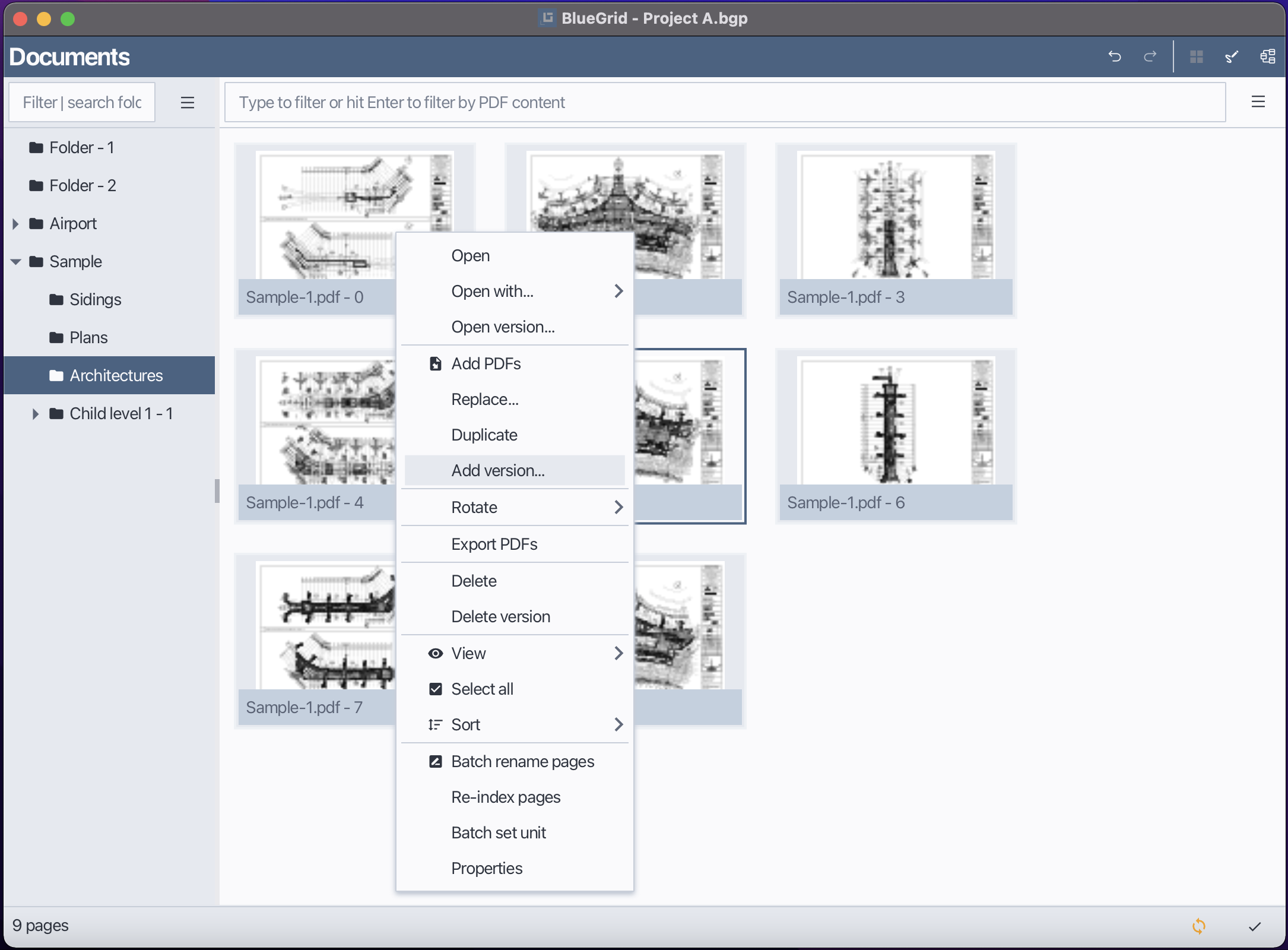Undo the last action
This screenshot has width=1288, height=950.
pos(1116,56)
